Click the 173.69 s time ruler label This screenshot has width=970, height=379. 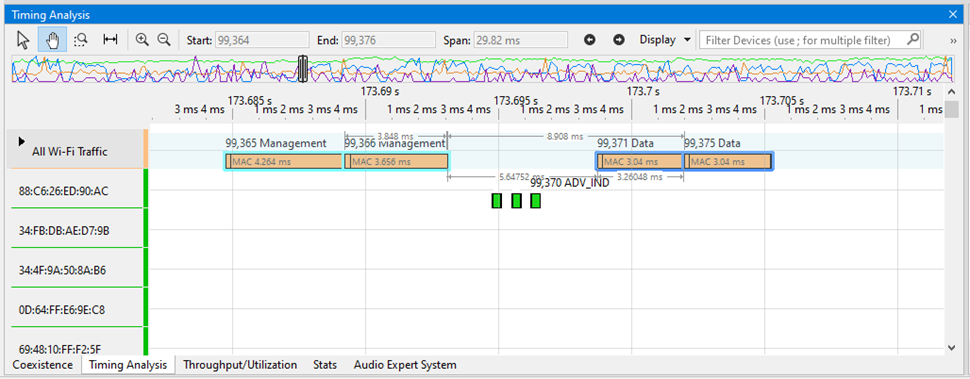point(380,92)
